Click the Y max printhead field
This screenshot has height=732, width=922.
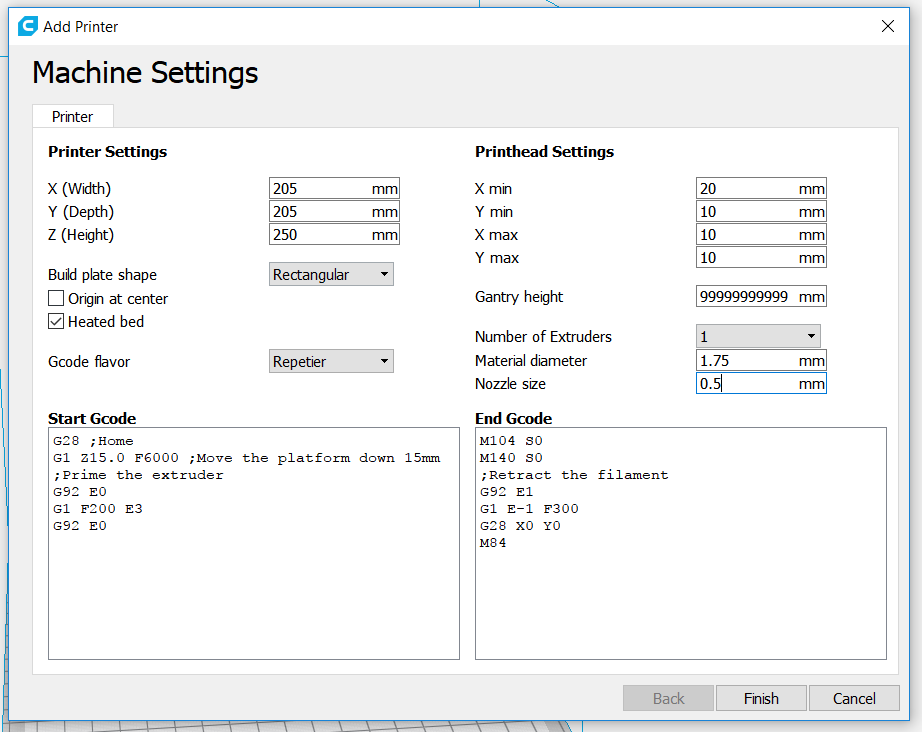pyautogui.click(x=746, y=258)
